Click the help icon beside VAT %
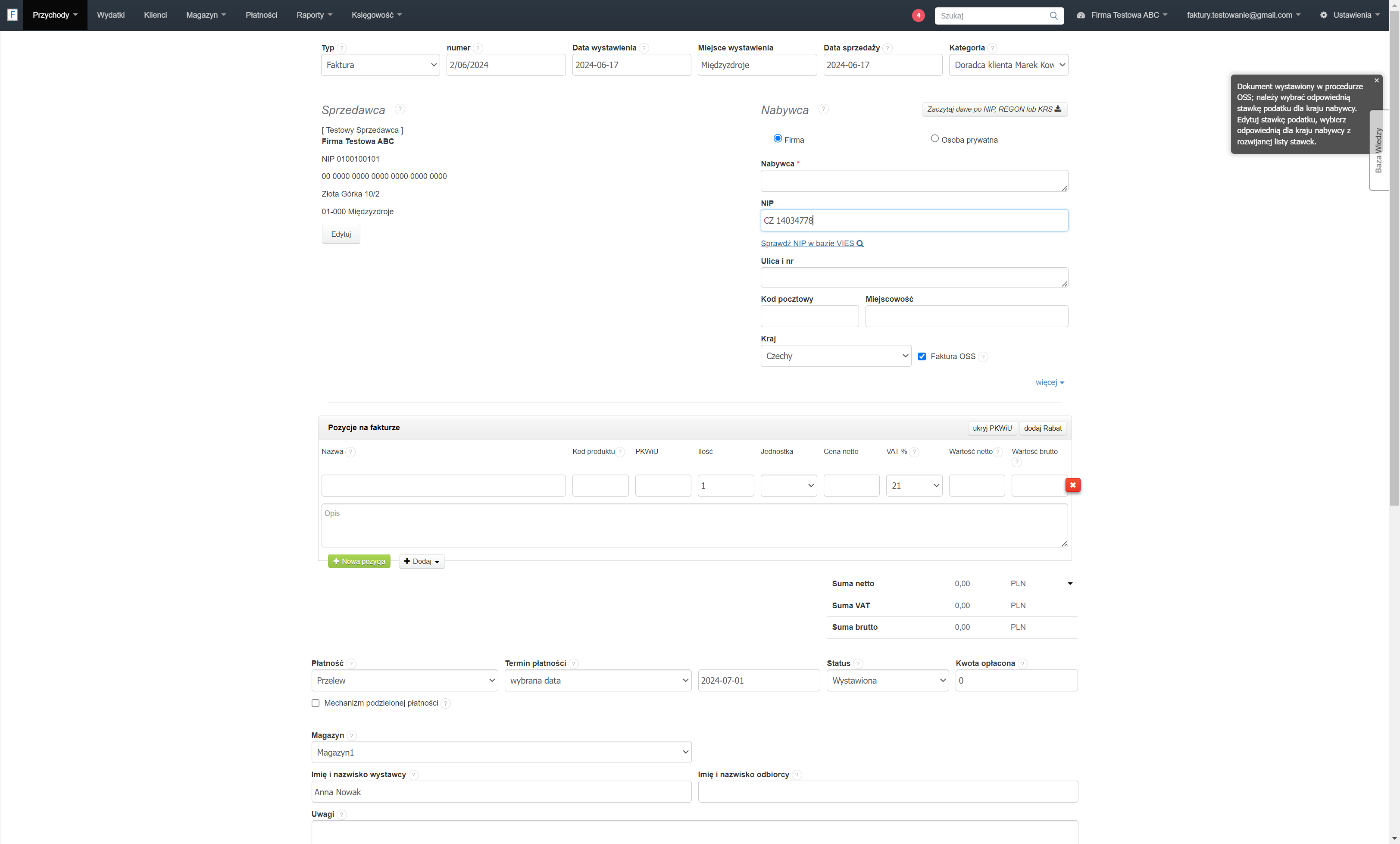Image resolution: width=1400 pixels, height=844 pixels. point(914,452)
